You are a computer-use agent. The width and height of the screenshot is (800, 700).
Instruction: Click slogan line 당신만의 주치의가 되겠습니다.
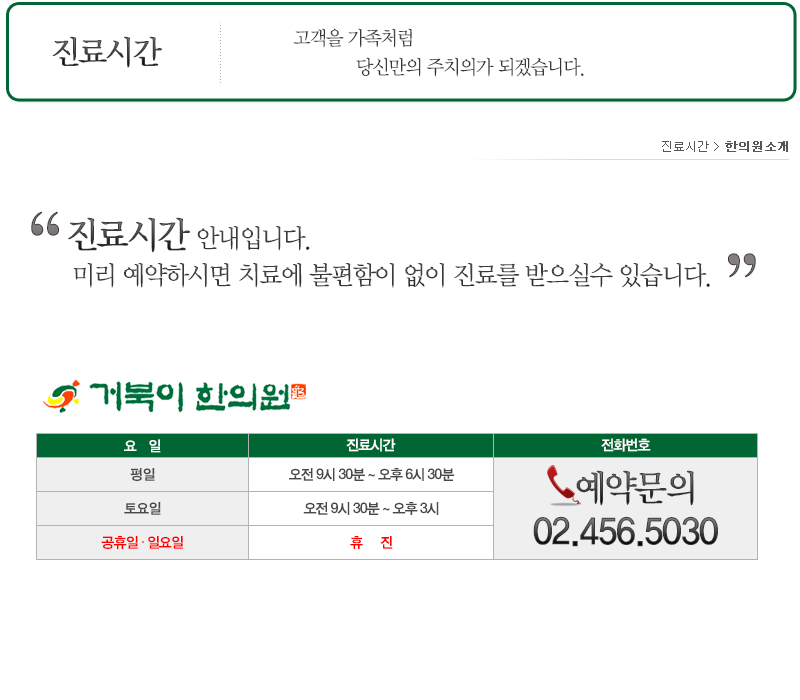click(x=470, y=67)
